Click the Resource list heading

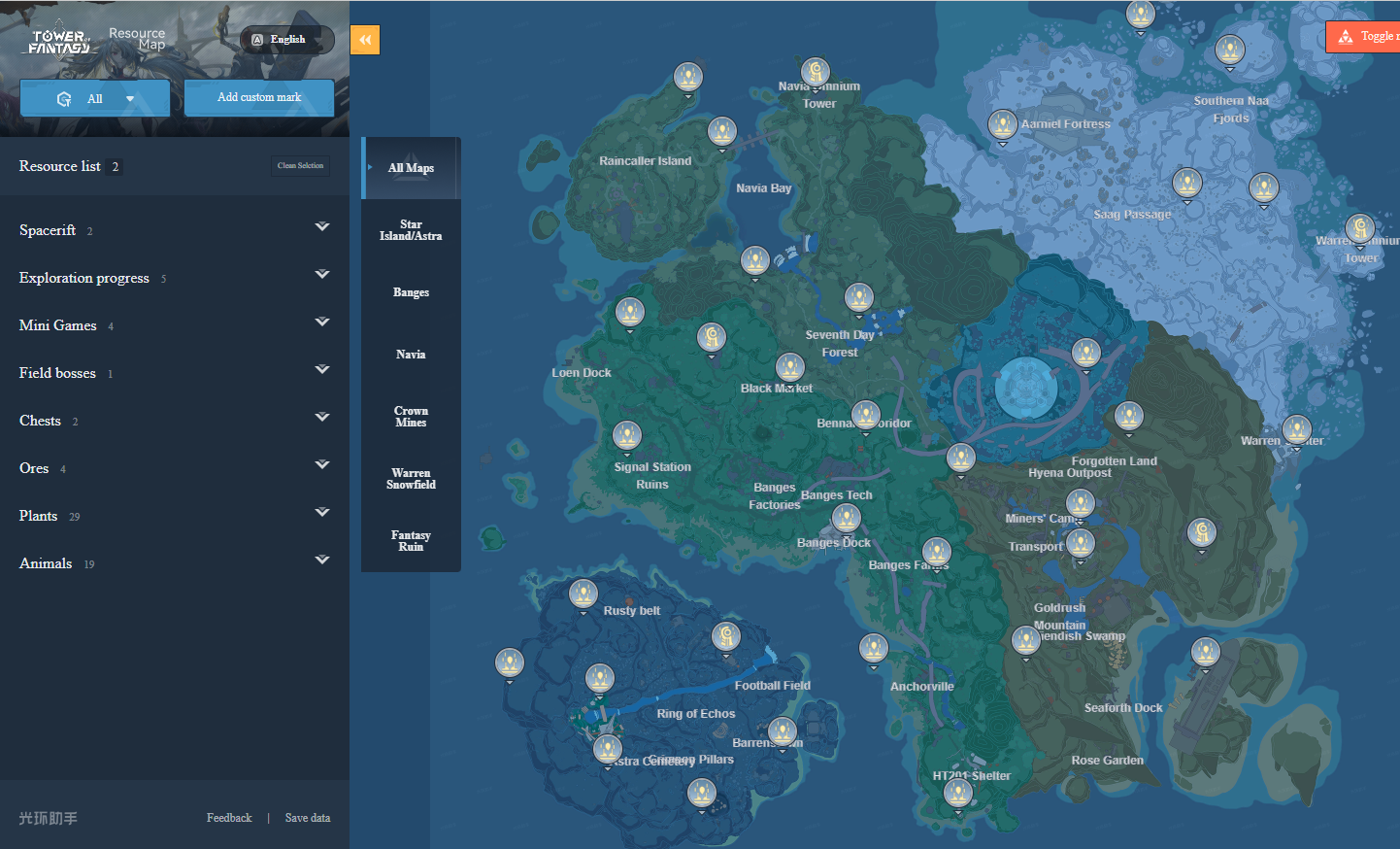(x=60, y=166)
